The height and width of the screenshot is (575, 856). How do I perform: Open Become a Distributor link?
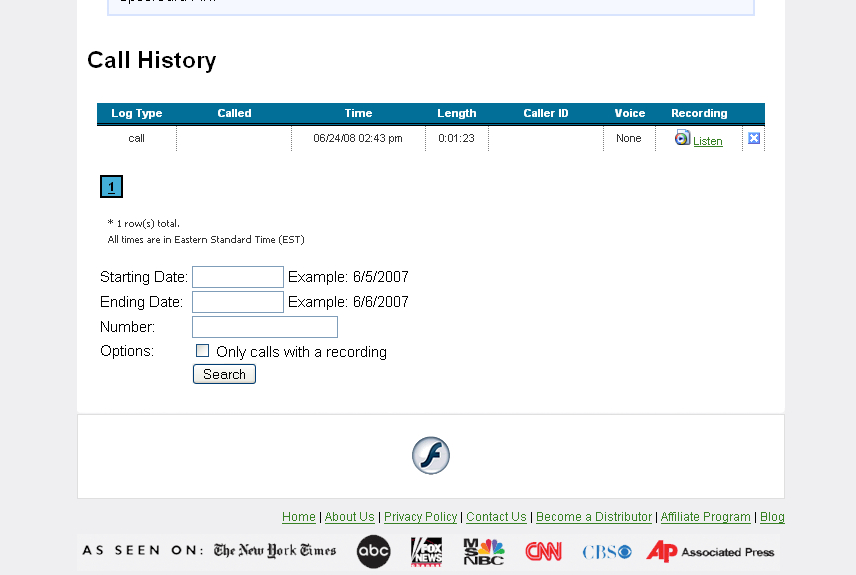[594, 517]
